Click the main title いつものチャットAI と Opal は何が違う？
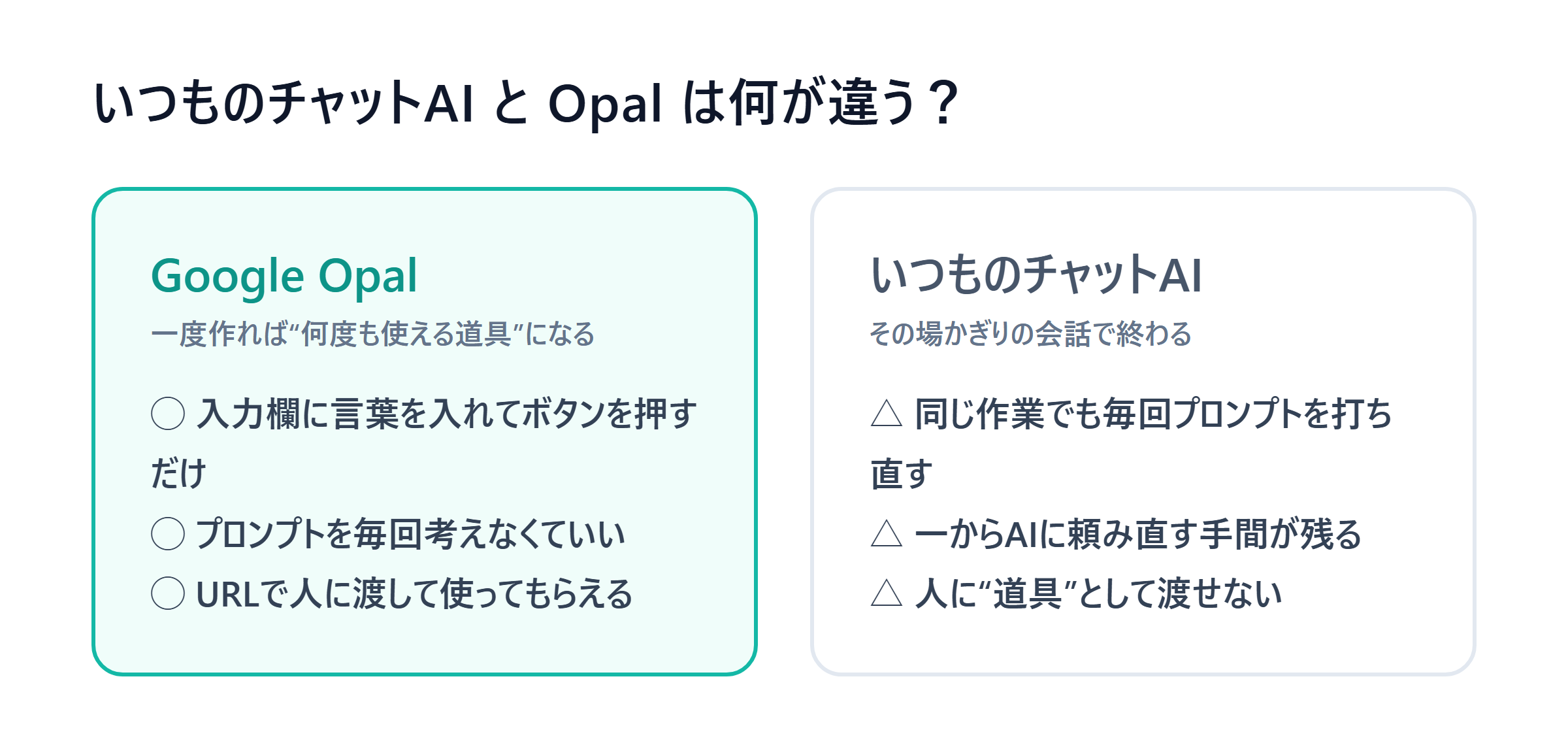 [x=527, y=103]
